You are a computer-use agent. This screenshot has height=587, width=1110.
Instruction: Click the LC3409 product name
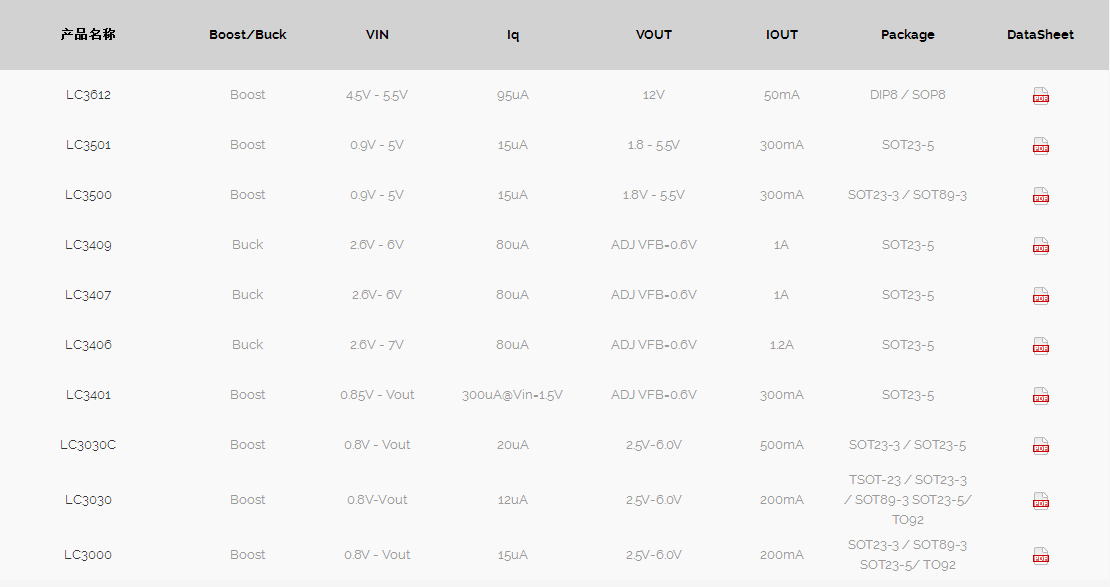pyautogui.click(x=88, y=245)
